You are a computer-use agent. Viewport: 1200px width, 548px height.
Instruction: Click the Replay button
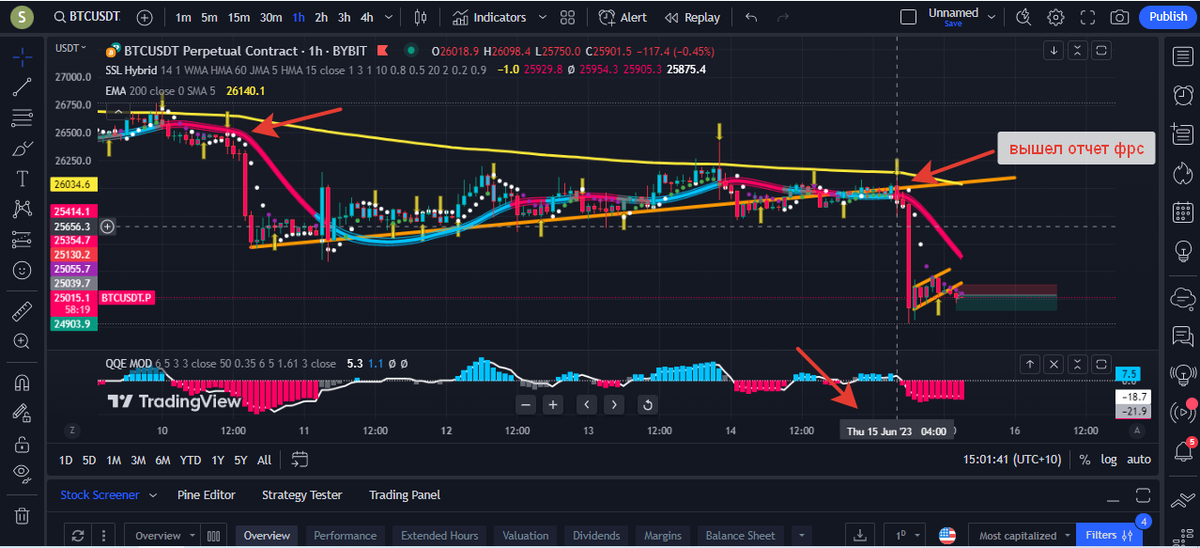pyautogui.click(x=692, y=17)
